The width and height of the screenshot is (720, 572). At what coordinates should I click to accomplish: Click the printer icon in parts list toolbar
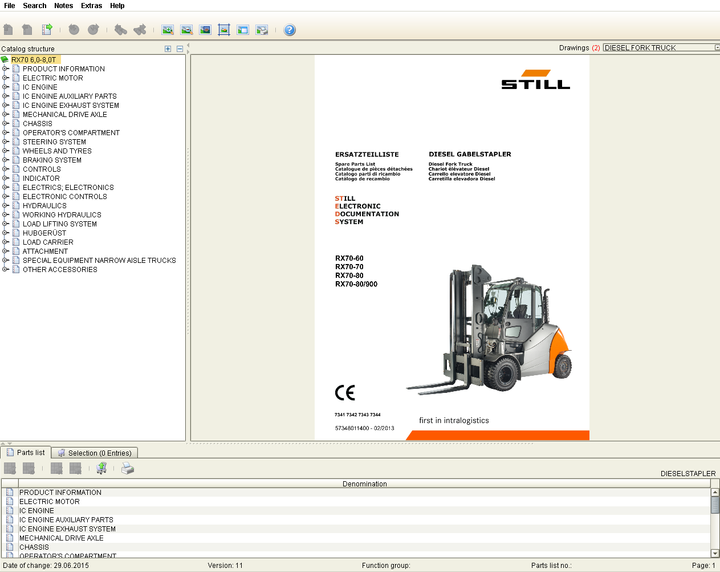click(x=127, y=468)
